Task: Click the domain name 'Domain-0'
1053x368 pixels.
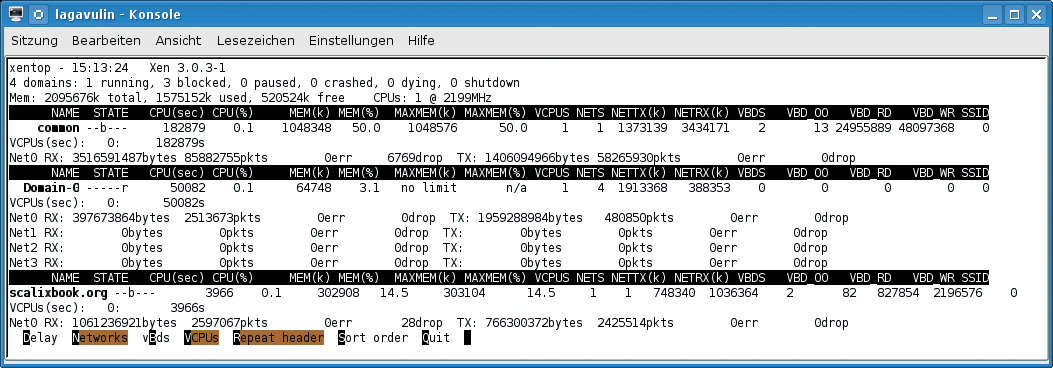Action: pos(52,188)
